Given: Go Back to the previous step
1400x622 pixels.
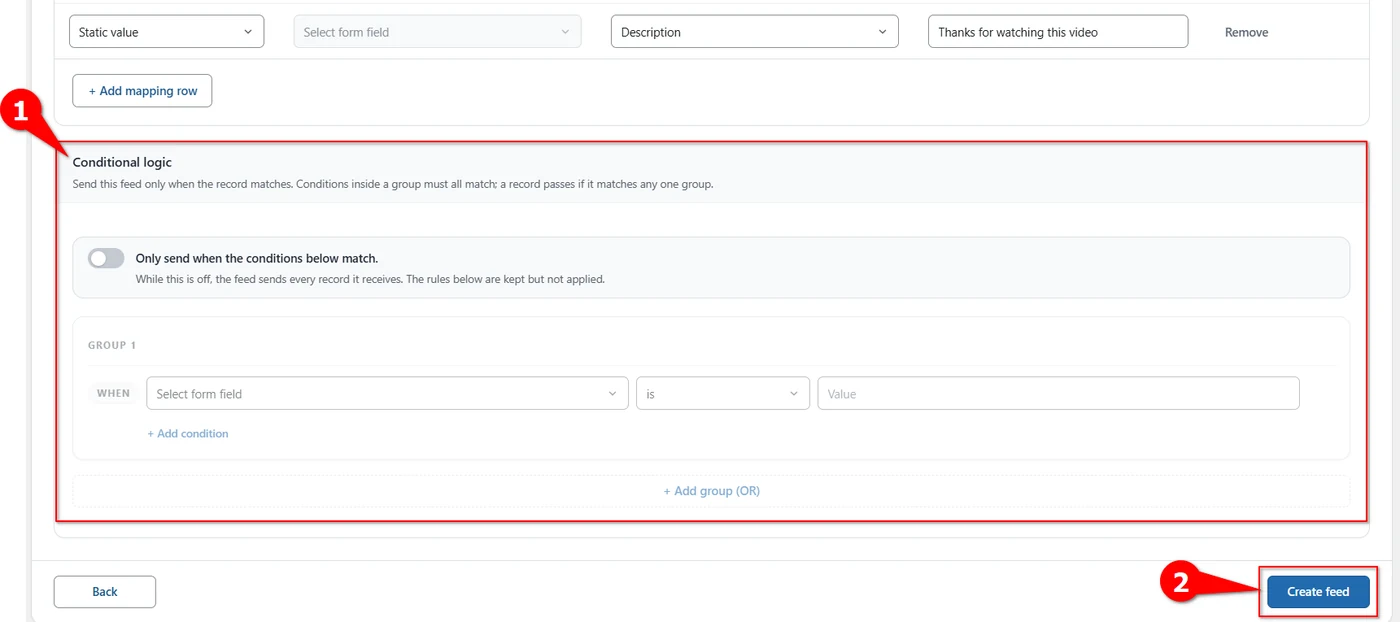Looking at the screenshot, I should click(x=105, y=592).
